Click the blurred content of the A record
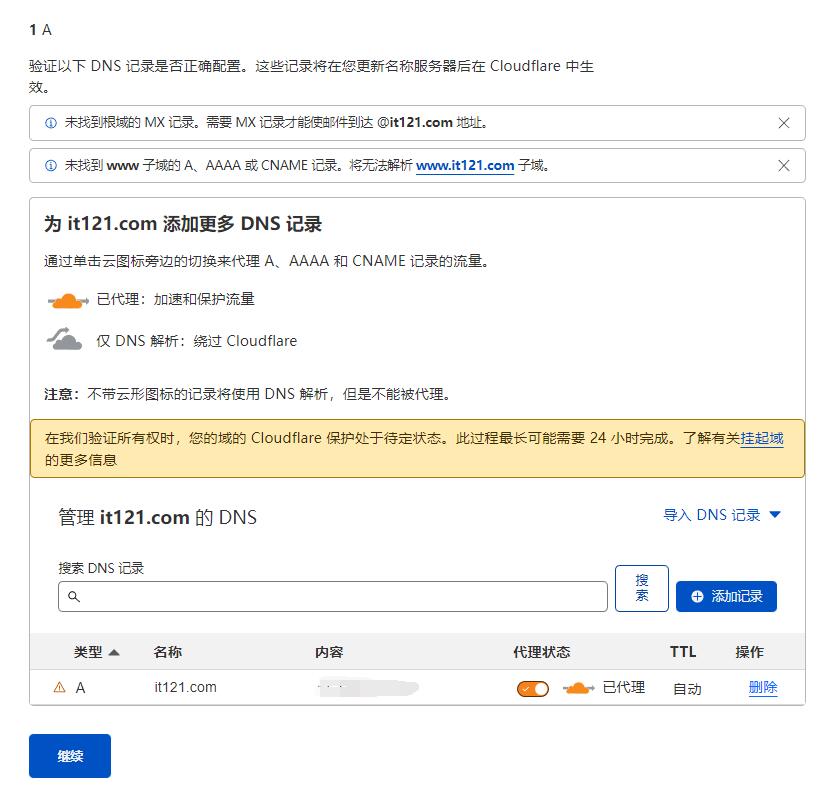830x796 pixels. [368, 688]
